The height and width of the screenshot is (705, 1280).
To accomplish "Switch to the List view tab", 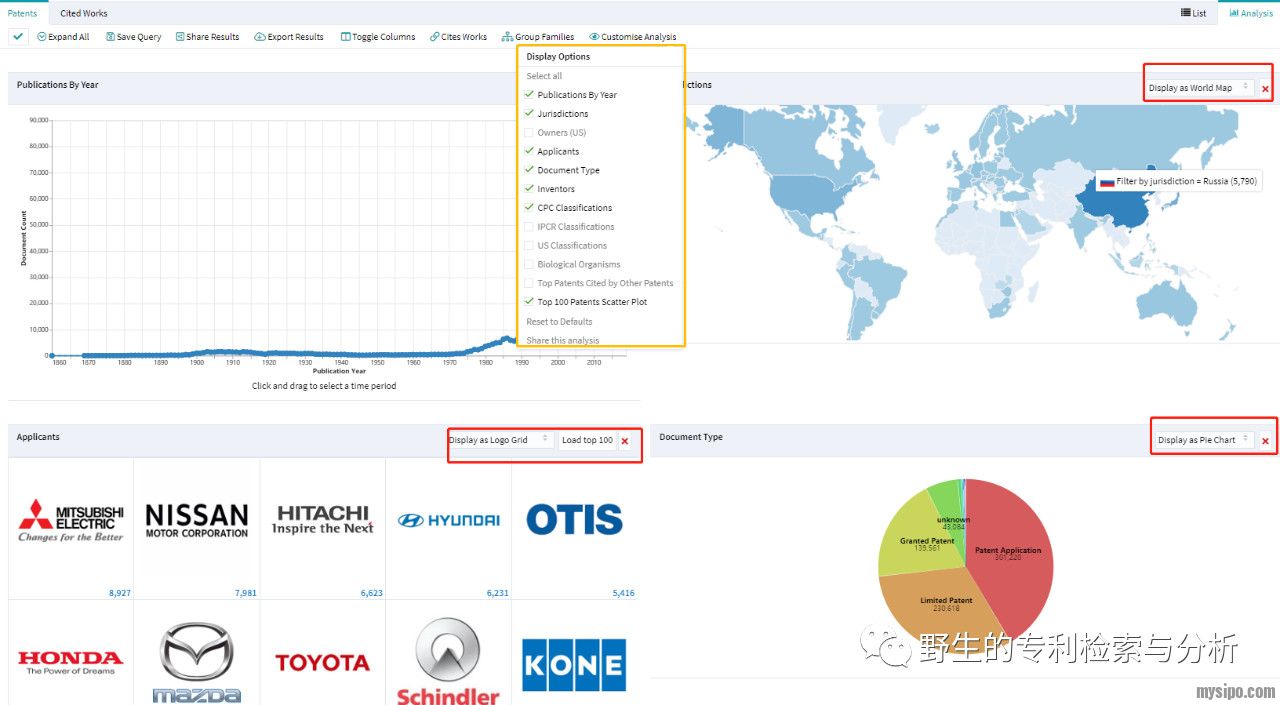I will pos(1194,13).
